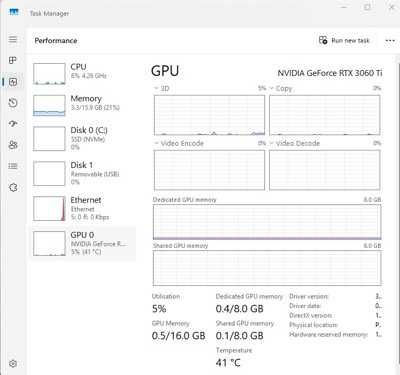Select the Performance page icon in sidebar
Viewport: 400px width, 375px height.
13,82
